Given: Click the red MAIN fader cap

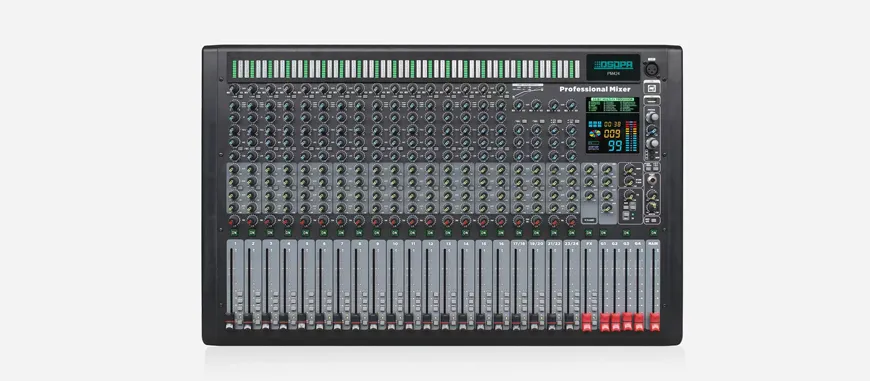Looking at the screenshot, I should 655,322.
